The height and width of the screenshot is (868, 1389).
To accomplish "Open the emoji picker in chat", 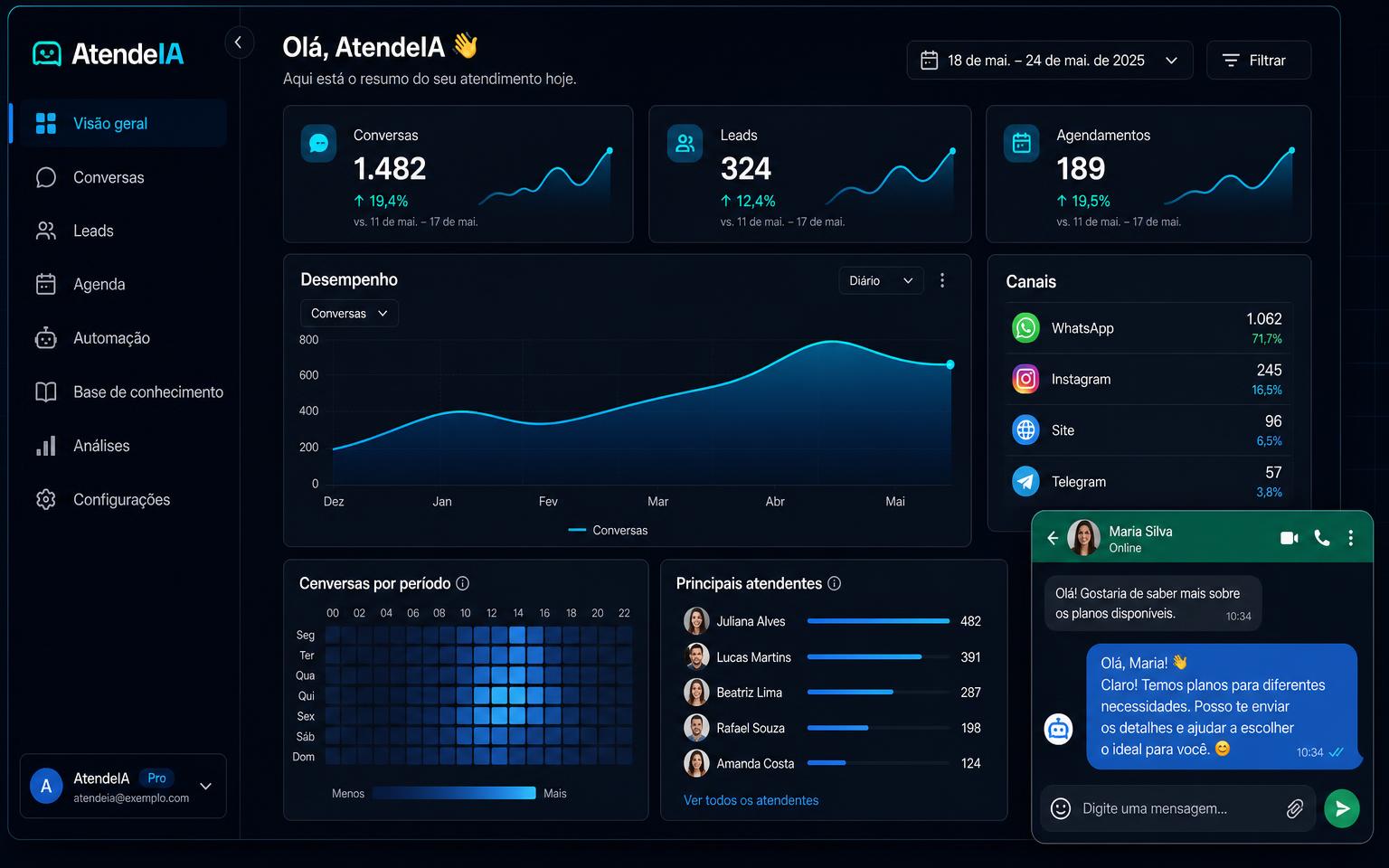I will (1061, 808).
